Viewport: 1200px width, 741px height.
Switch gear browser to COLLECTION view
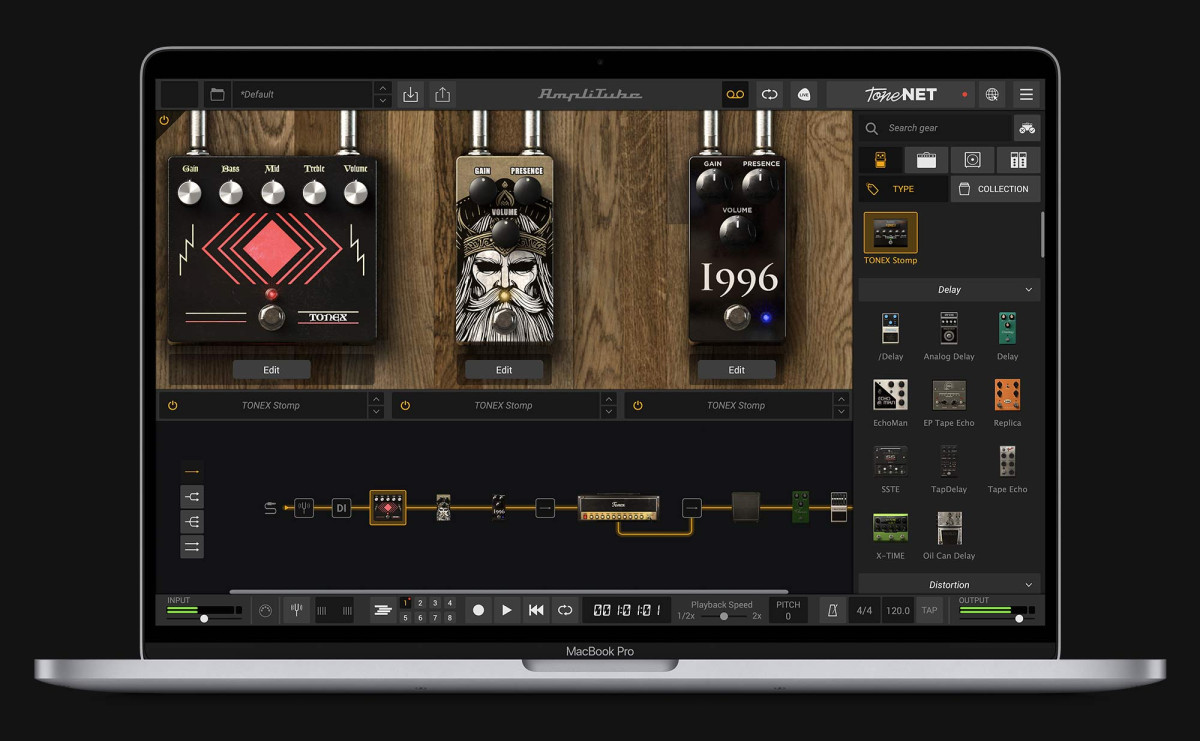pos(995,189)
